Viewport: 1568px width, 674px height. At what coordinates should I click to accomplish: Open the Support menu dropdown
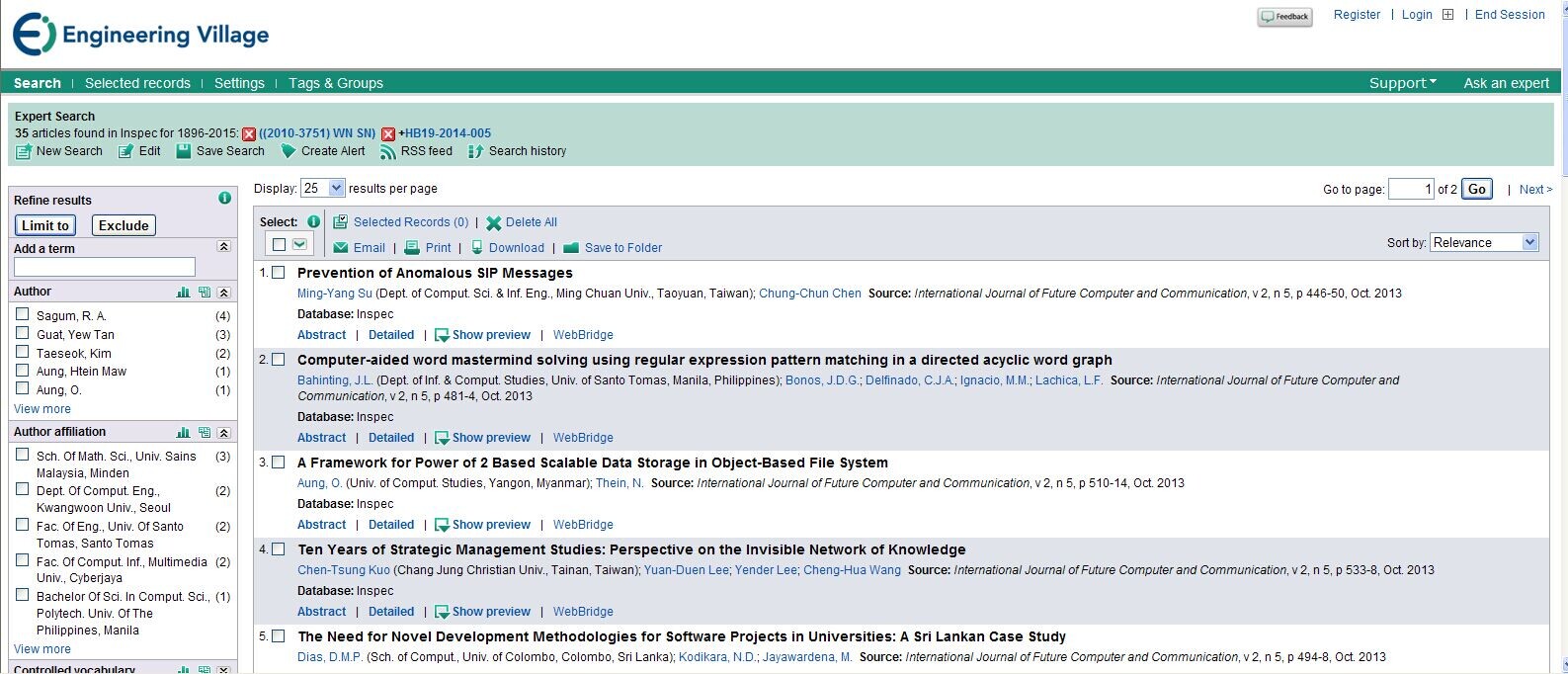coord(1402,83)
